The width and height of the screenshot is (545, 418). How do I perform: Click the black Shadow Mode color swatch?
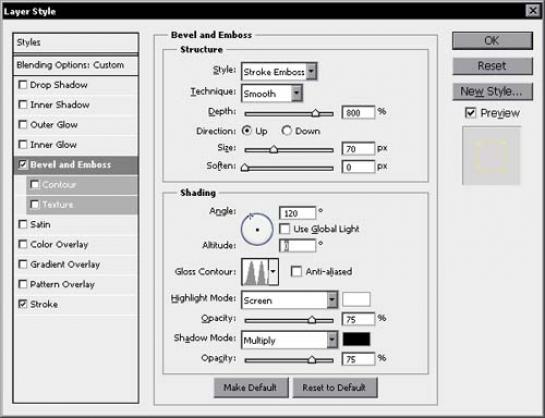[356, 339]
